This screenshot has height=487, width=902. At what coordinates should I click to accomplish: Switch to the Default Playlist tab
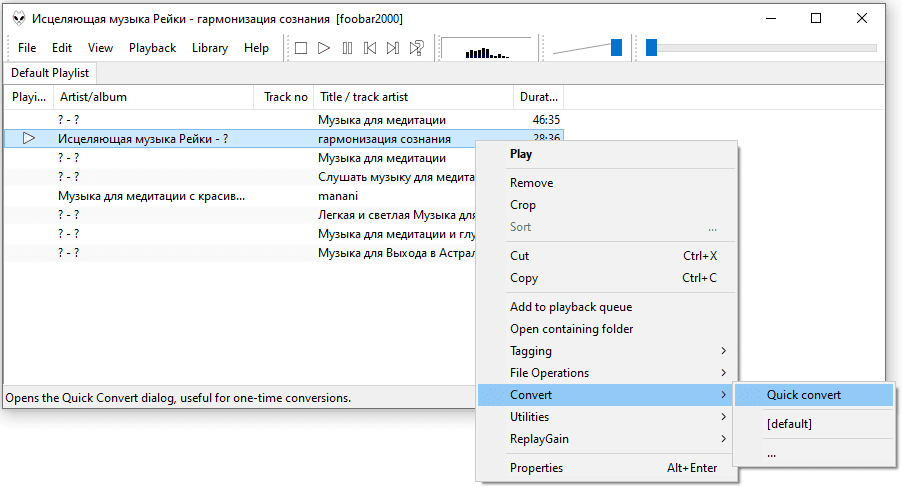point(50,73)
